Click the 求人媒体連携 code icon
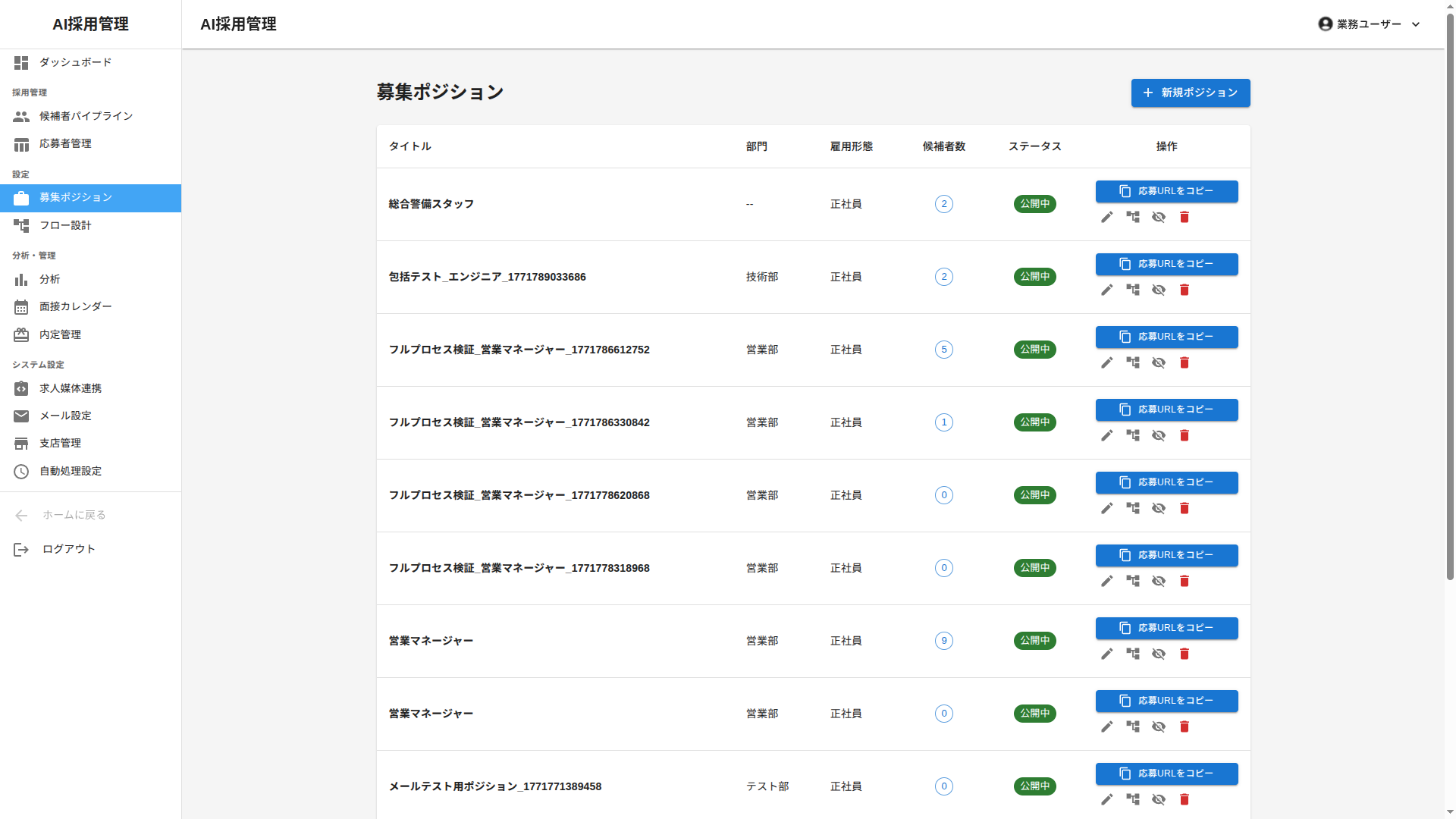Viewport: 1456px width, 819px height. 21,388
